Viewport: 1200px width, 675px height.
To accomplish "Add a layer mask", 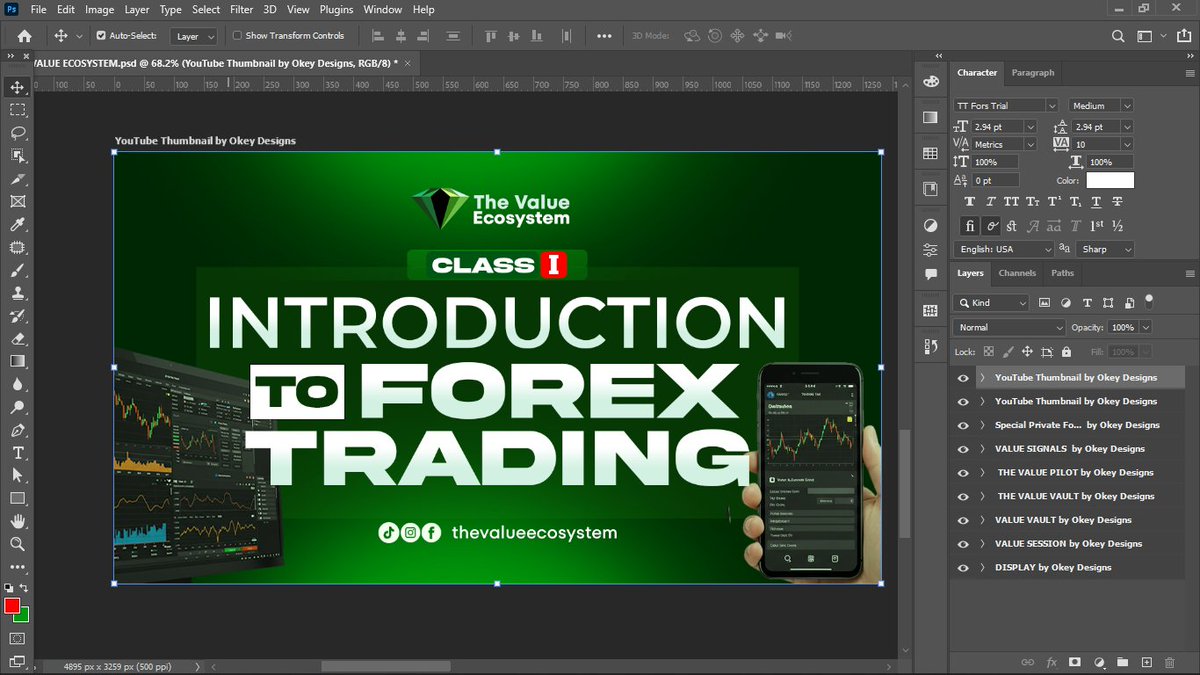I will [1075, 662].
